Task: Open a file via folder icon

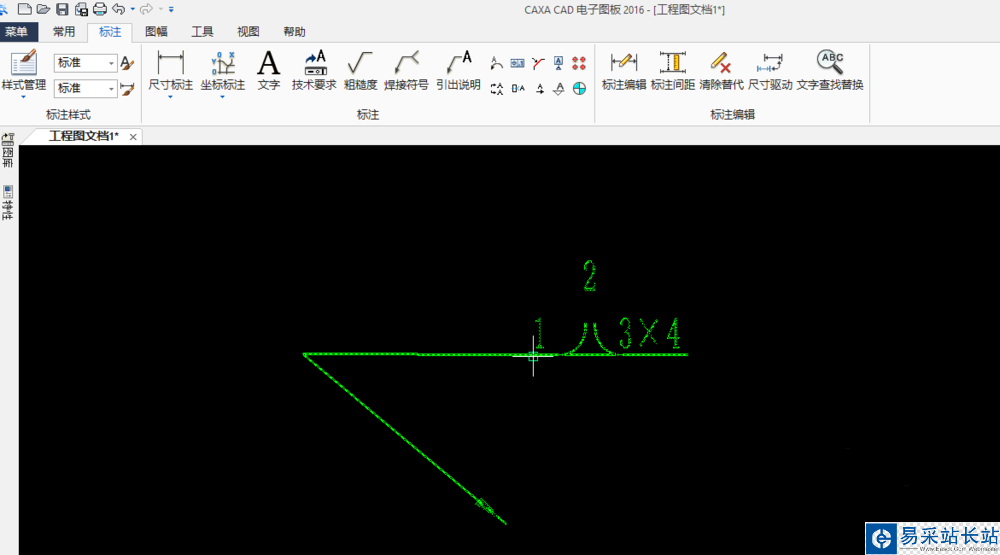Action: [x=43, y=9]
